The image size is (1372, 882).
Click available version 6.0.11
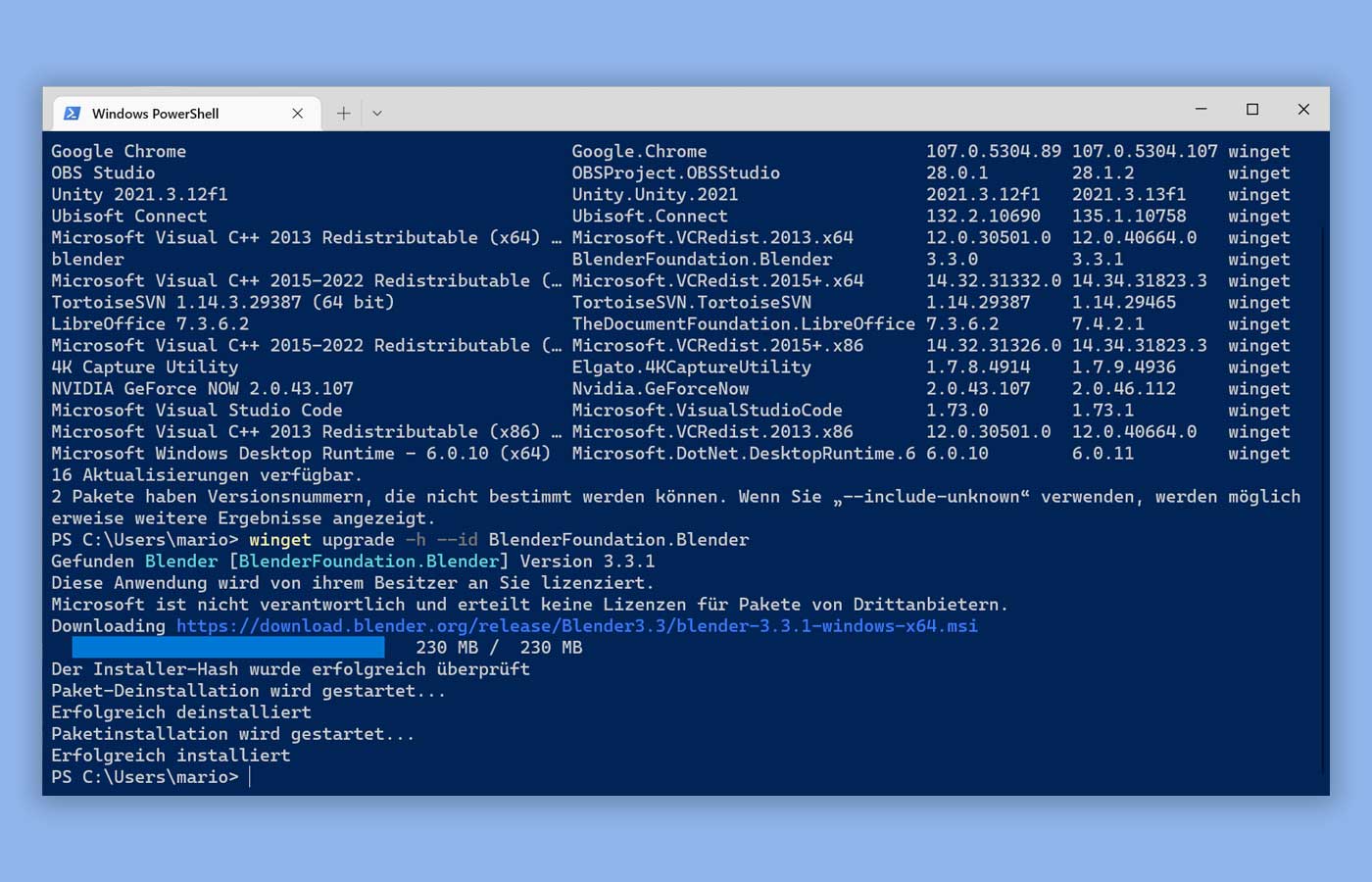click(x=1102, y=453)
